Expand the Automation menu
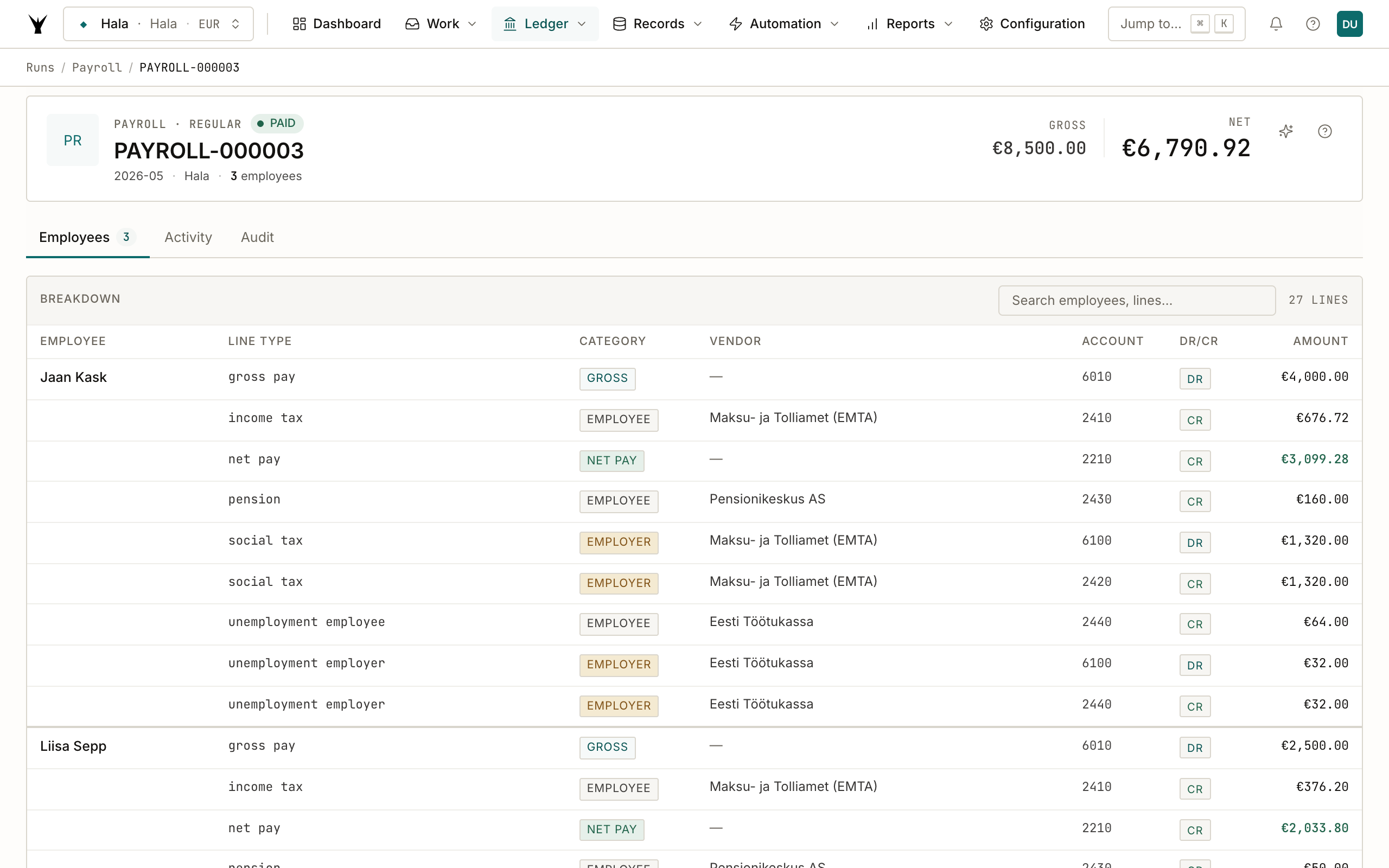The height and width of the screenshot is (868, 1389). pos(783,24)
